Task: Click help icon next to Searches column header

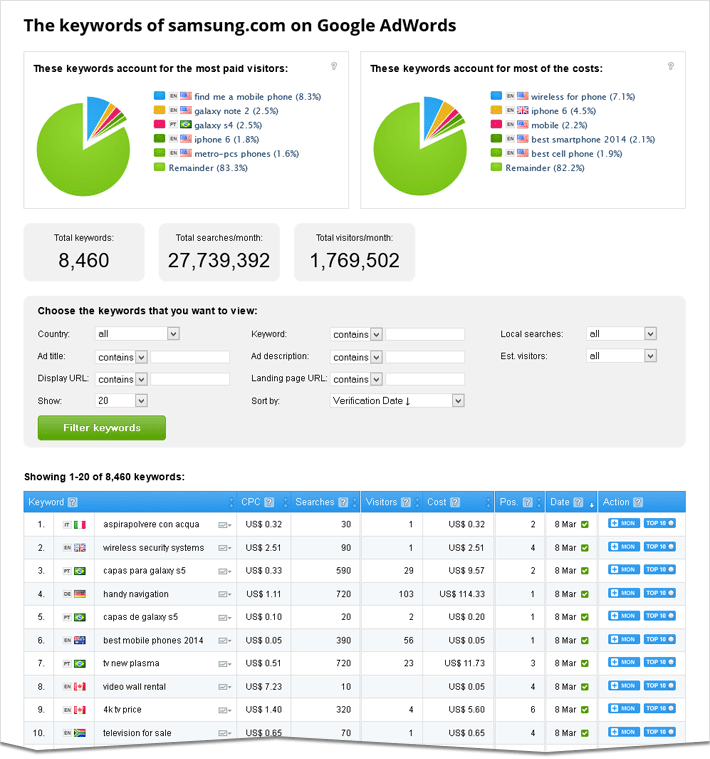Action: click(x=343, y=502)
